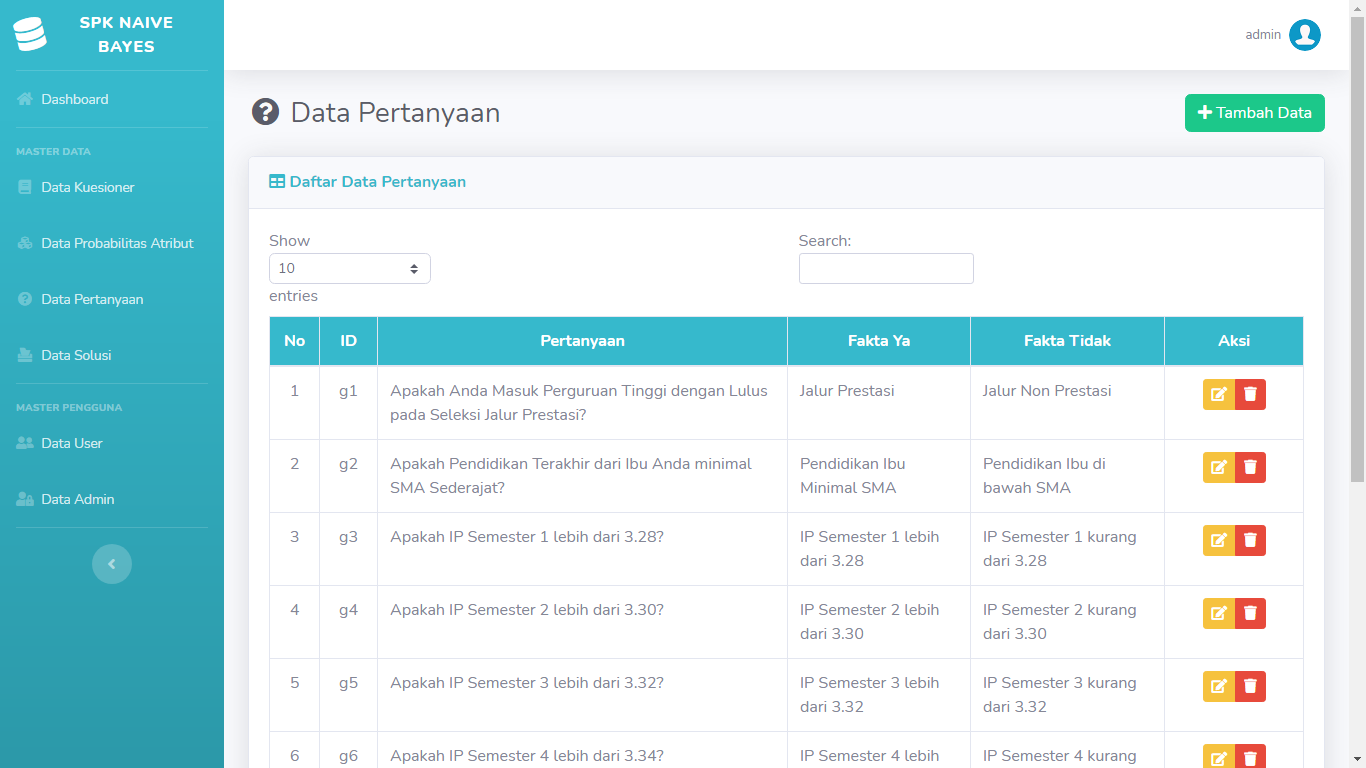Click the SPK Naive Bayes database logo icon
The image size is (1366, 768).
coord(30,34)
